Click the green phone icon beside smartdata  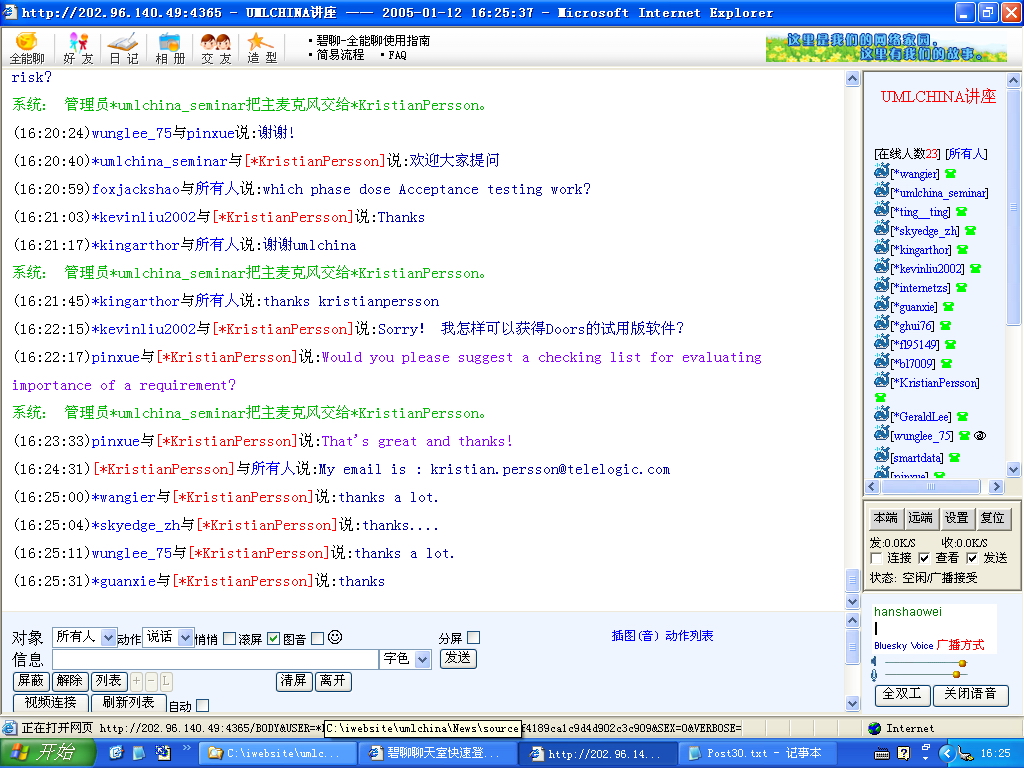click(955, 457)
